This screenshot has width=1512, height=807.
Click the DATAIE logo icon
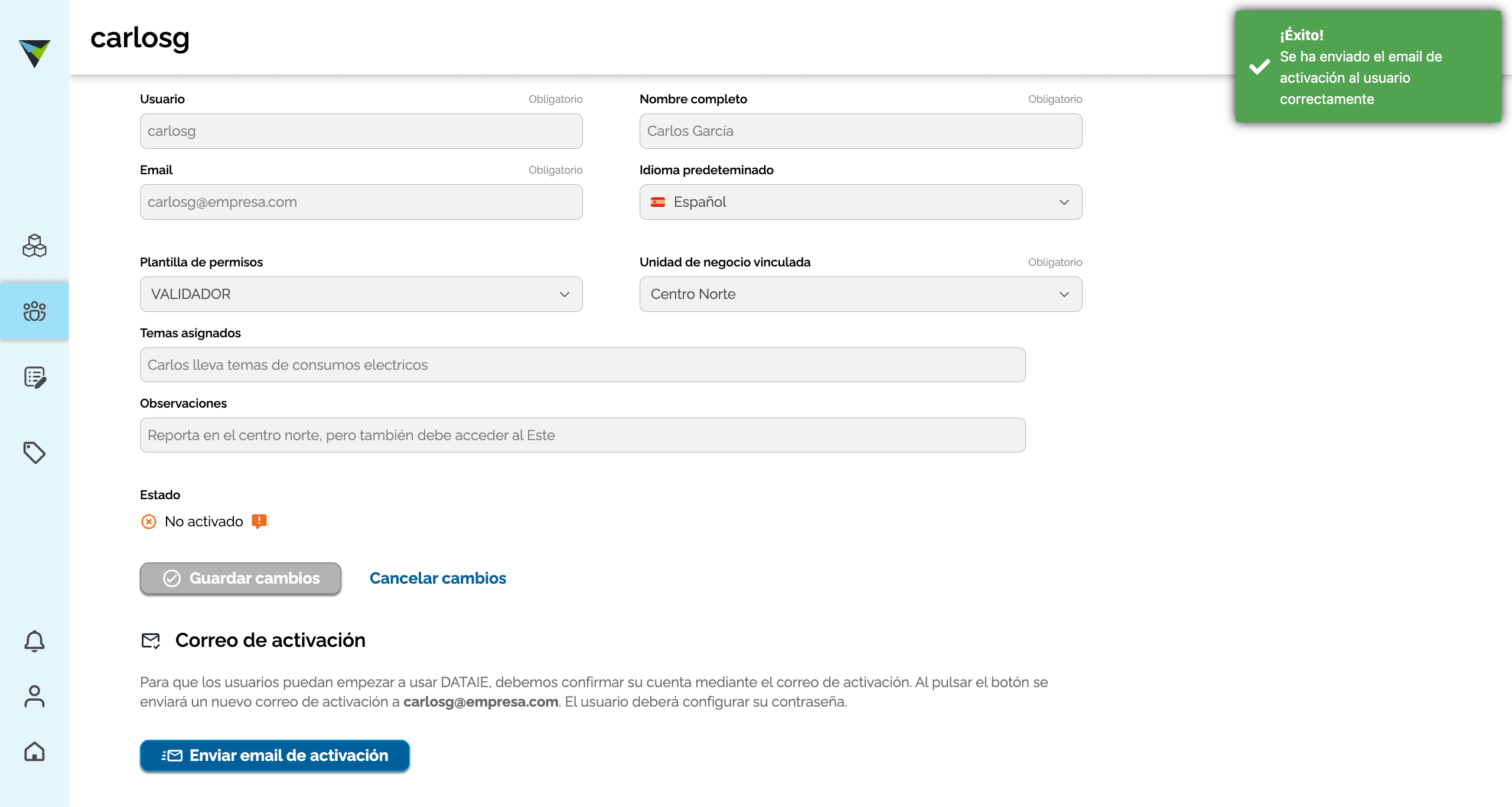coord(34,53)
